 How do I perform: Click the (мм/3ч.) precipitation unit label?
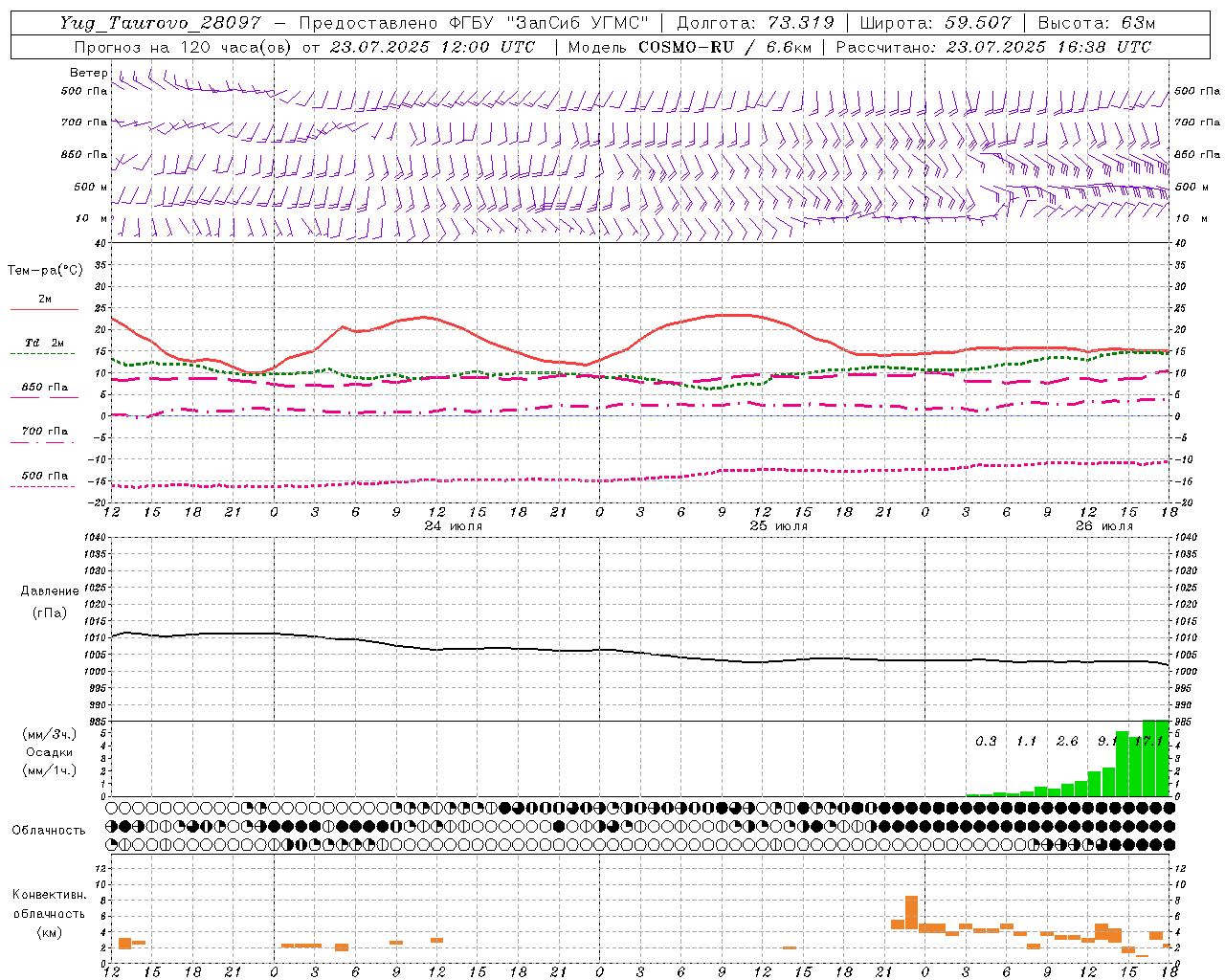(x=50, y=734)
